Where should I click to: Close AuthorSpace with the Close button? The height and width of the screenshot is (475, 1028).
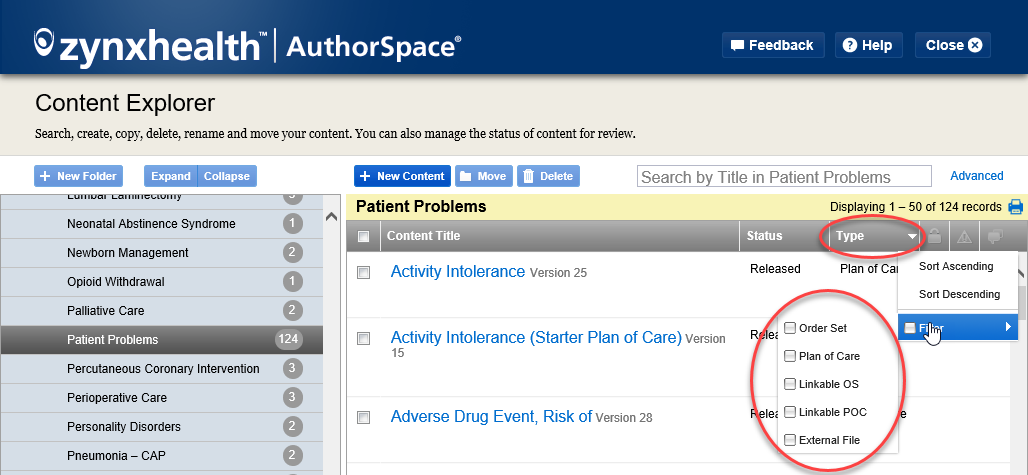pos(953,45)
